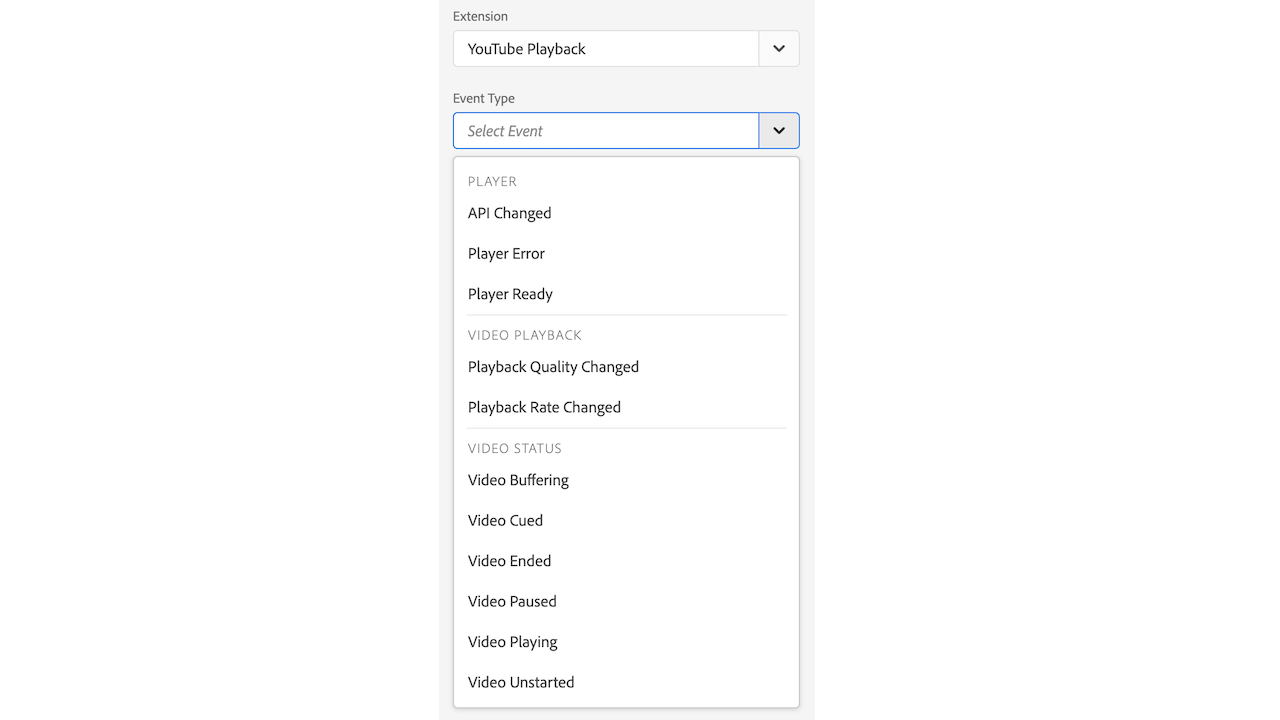This screenshot has height=720, width=1280.
Task: Select the Player Error event
Action: (506, 253)
